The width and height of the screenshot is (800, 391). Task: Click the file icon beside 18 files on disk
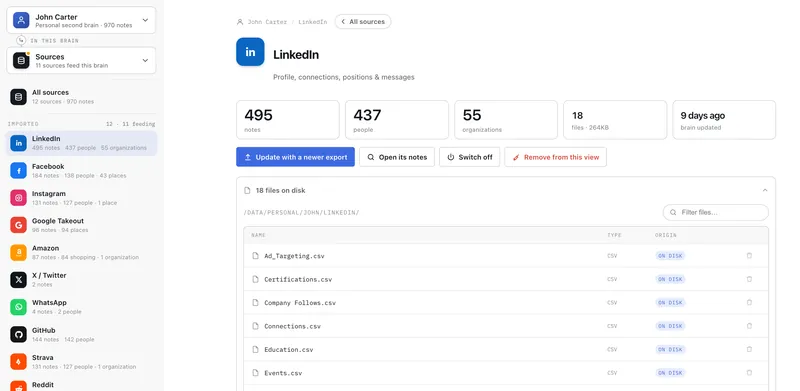247,190
